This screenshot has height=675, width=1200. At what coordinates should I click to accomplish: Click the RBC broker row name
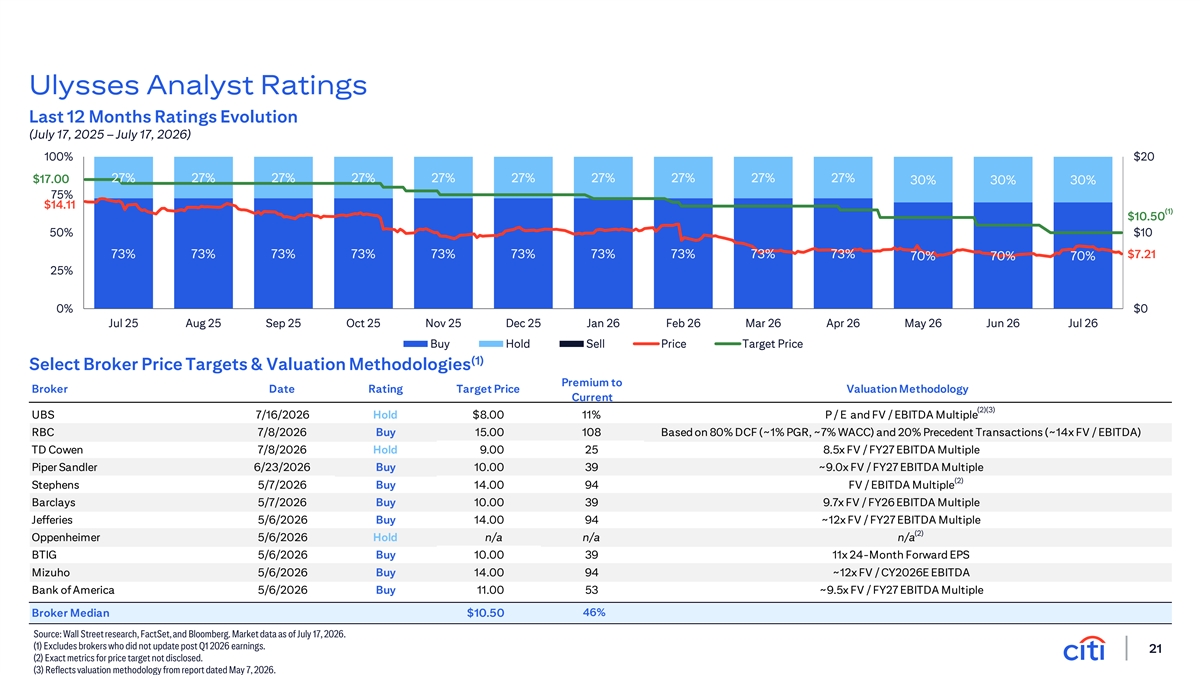click(x=44, y=432)
